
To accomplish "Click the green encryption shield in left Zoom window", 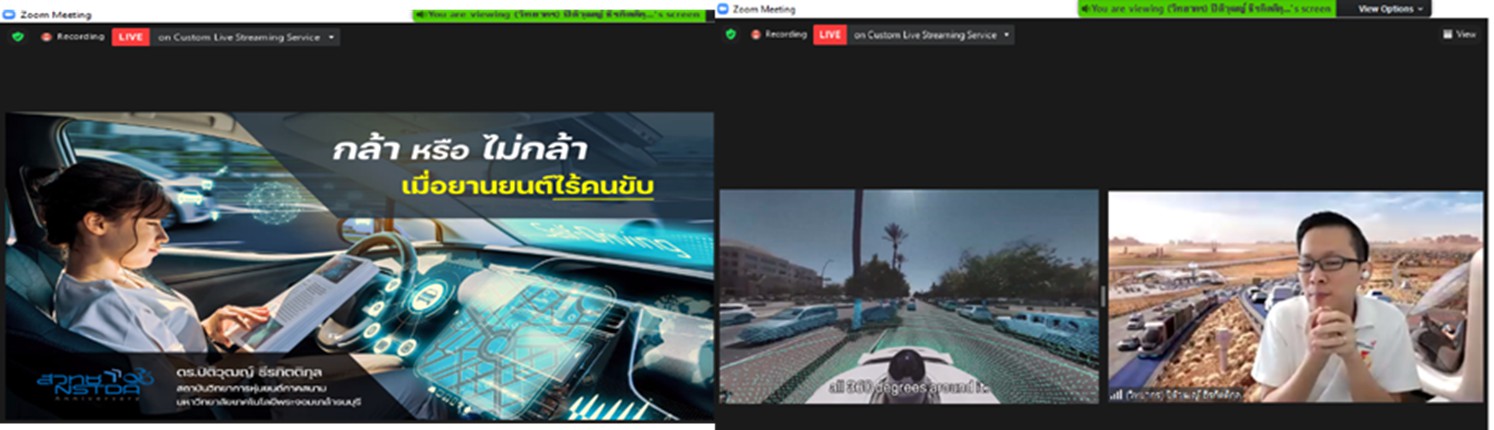I will tap(17, 37).
